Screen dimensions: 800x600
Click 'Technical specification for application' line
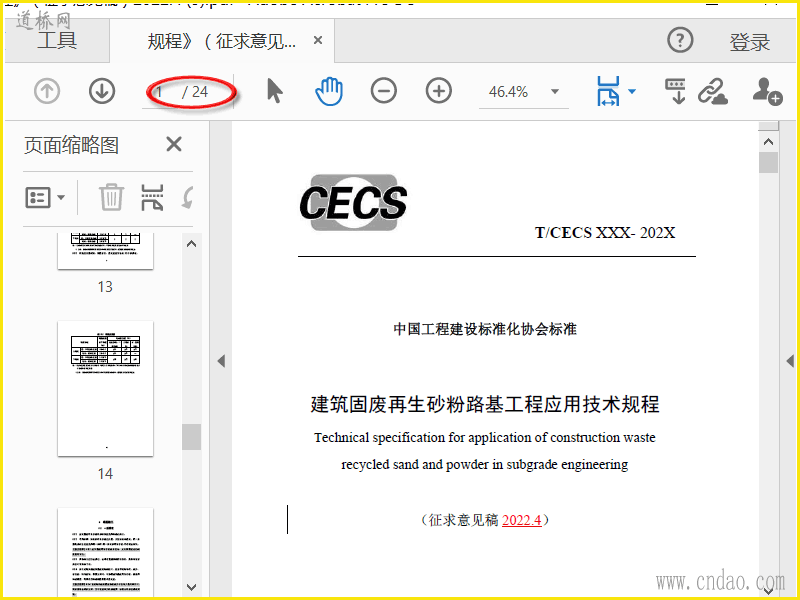pyautogui.click(x=485, y=438)
